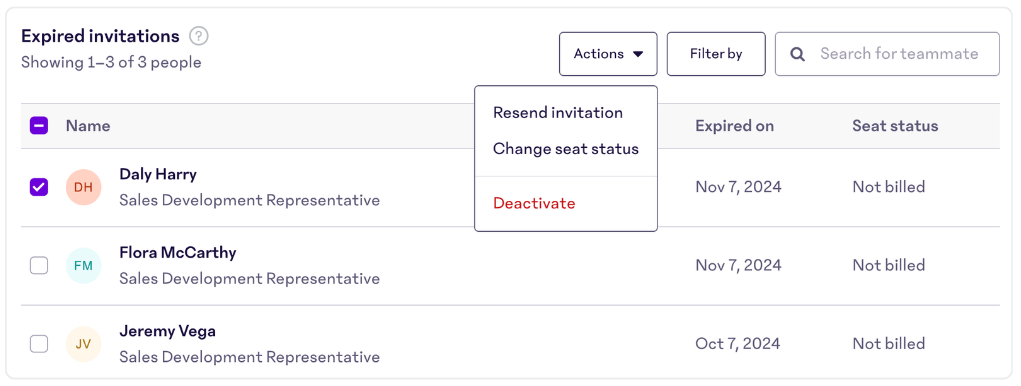The width and height of the screenshot is (1021, 386).
Task: Click the Name column header
Action: click(x=88, y=126)
